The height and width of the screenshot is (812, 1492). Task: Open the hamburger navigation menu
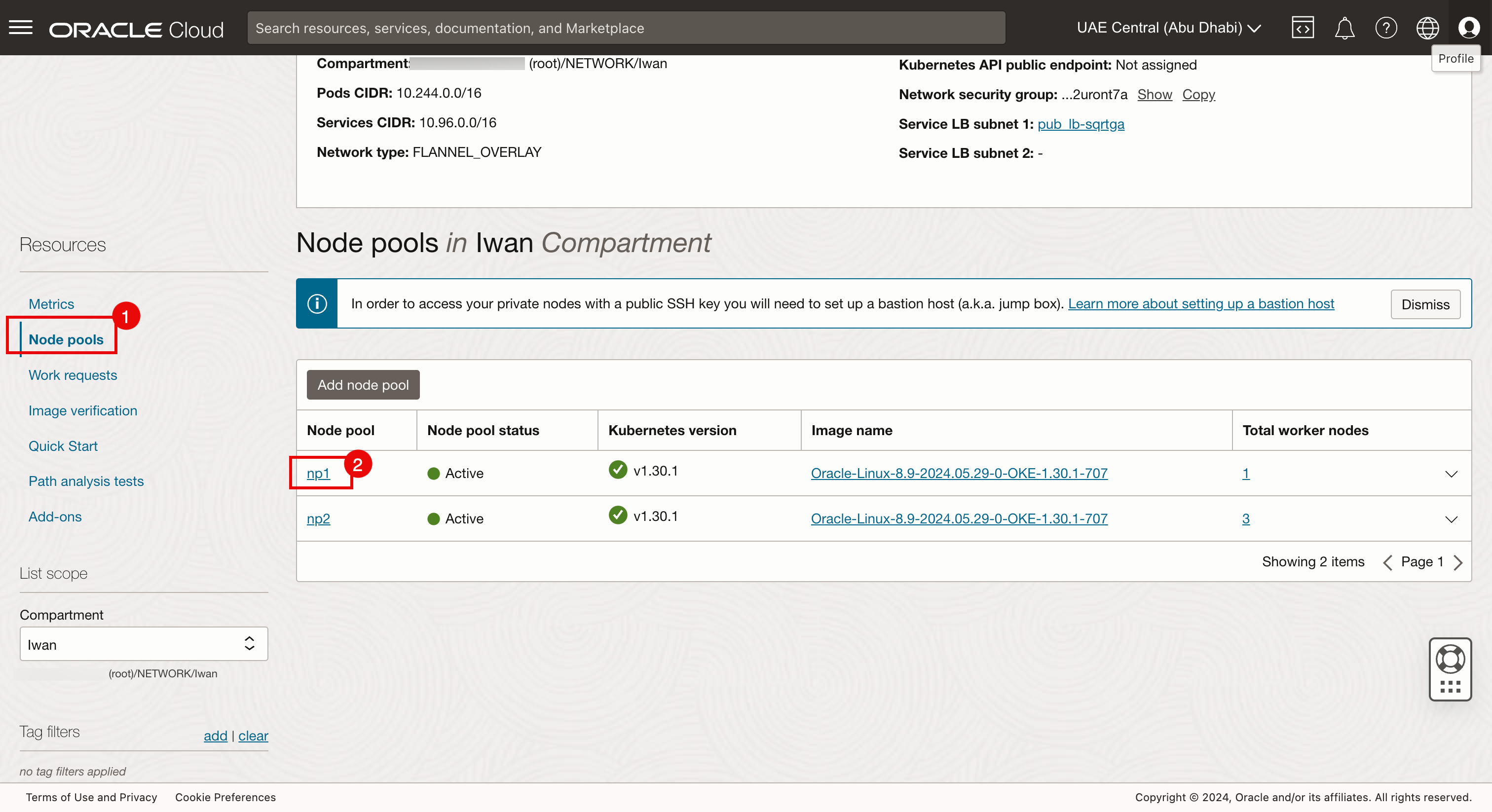pos(21,27)
